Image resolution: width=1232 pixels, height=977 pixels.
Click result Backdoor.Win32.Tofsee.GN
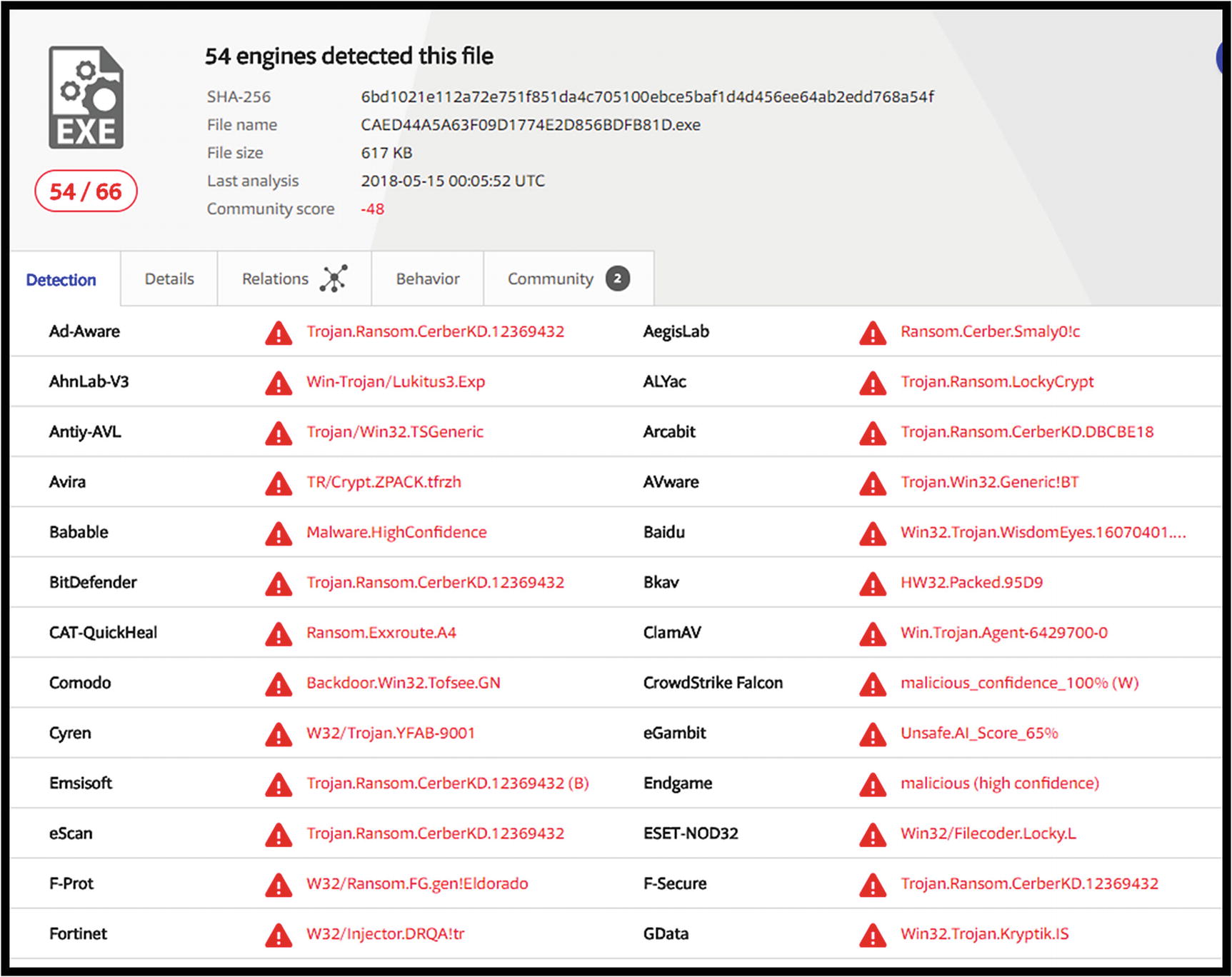click(x=404, y=683)
